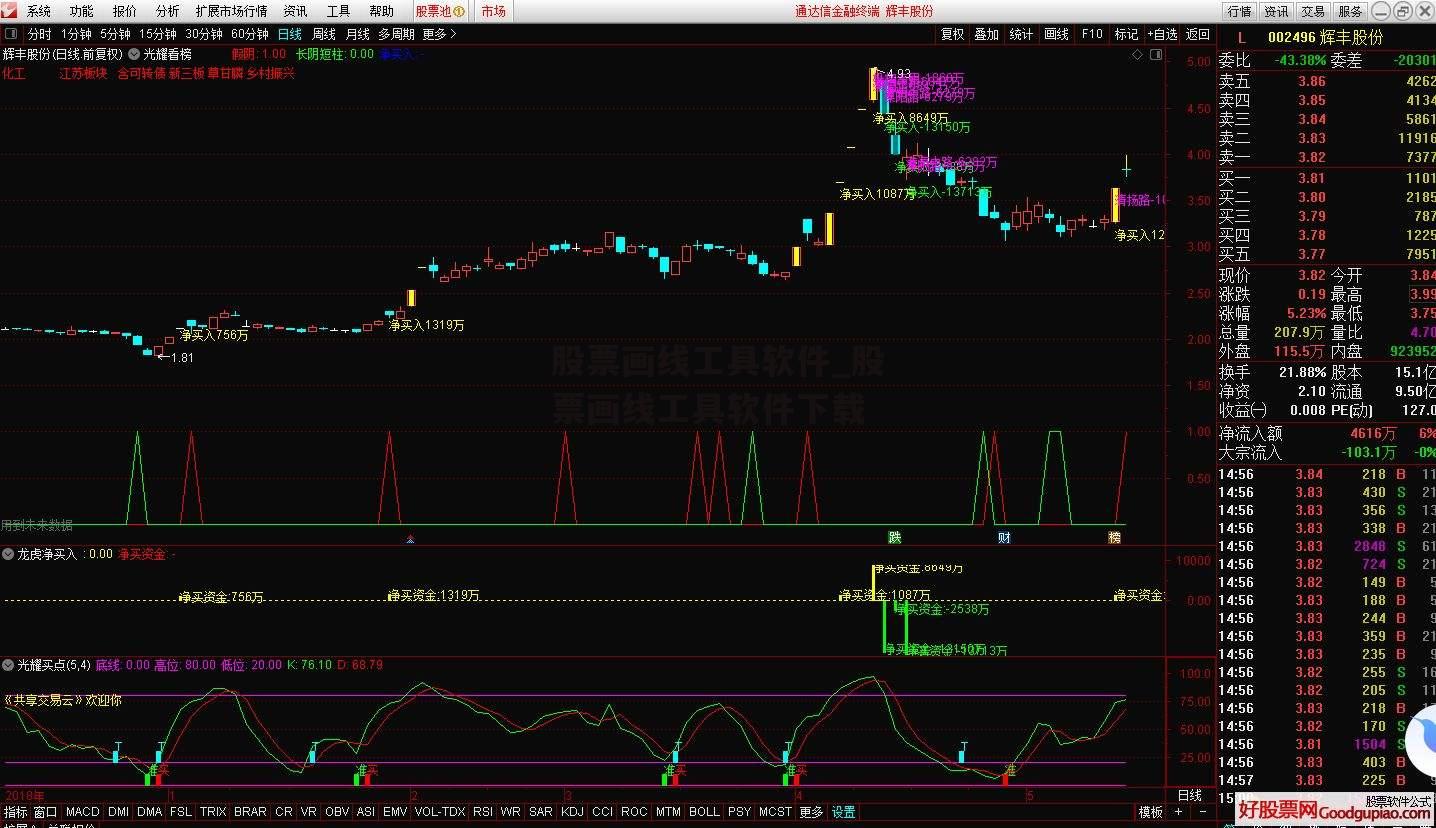
Task: Switch to the 市场 tab
Action: pos(493,11)
